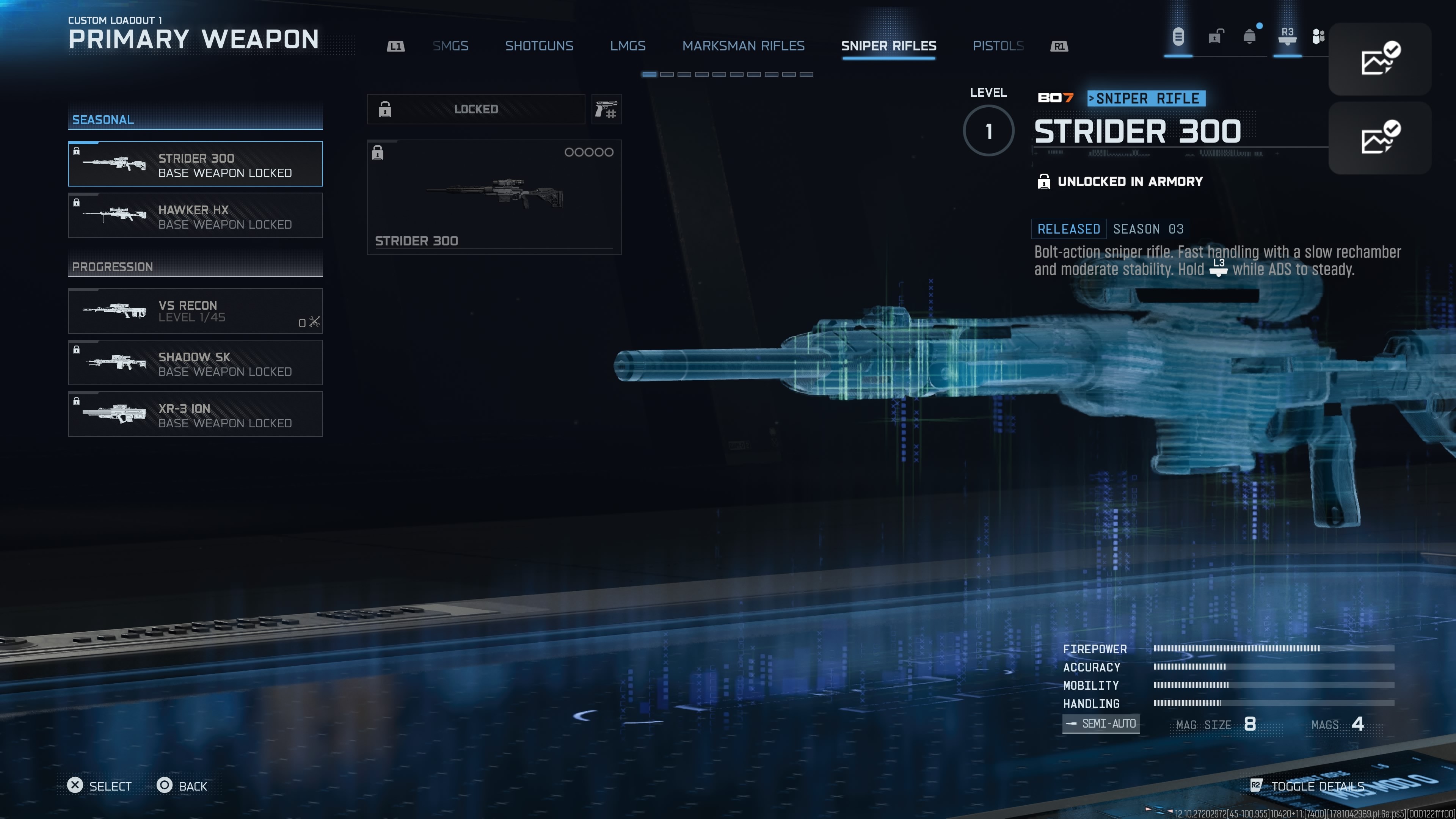
Task: Go to the PISTOLS tab
Action: [998, 46]
